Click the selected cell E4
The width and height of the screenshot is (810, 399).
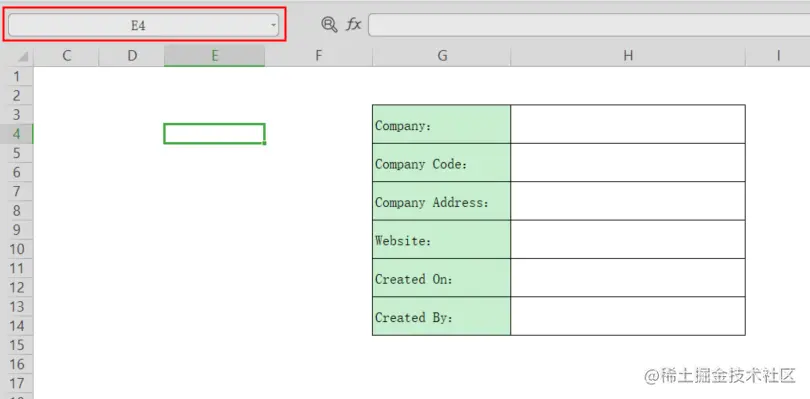coord(214,134)
